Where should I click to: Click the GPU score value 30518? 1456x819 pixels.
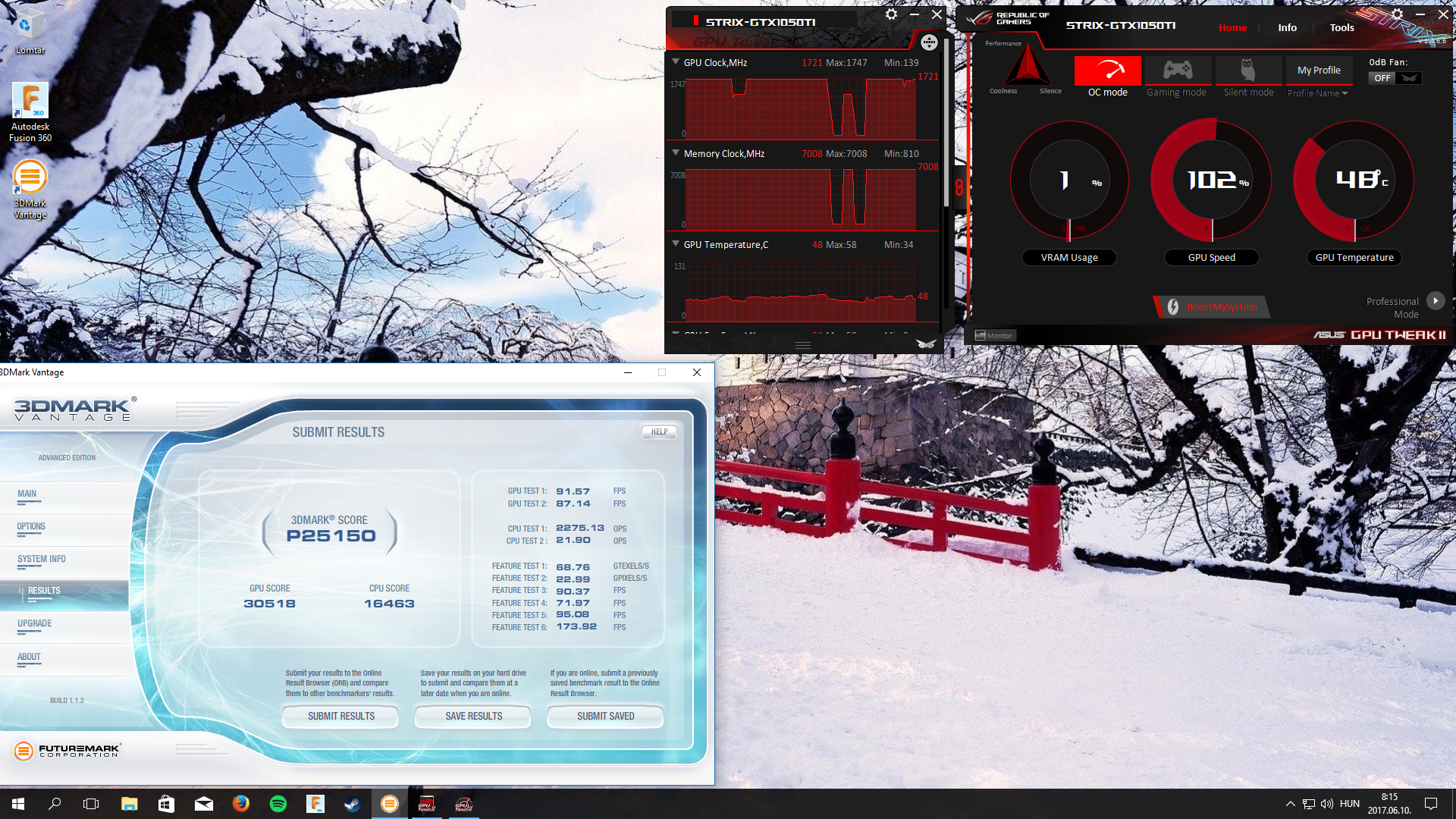pos(269,604)
